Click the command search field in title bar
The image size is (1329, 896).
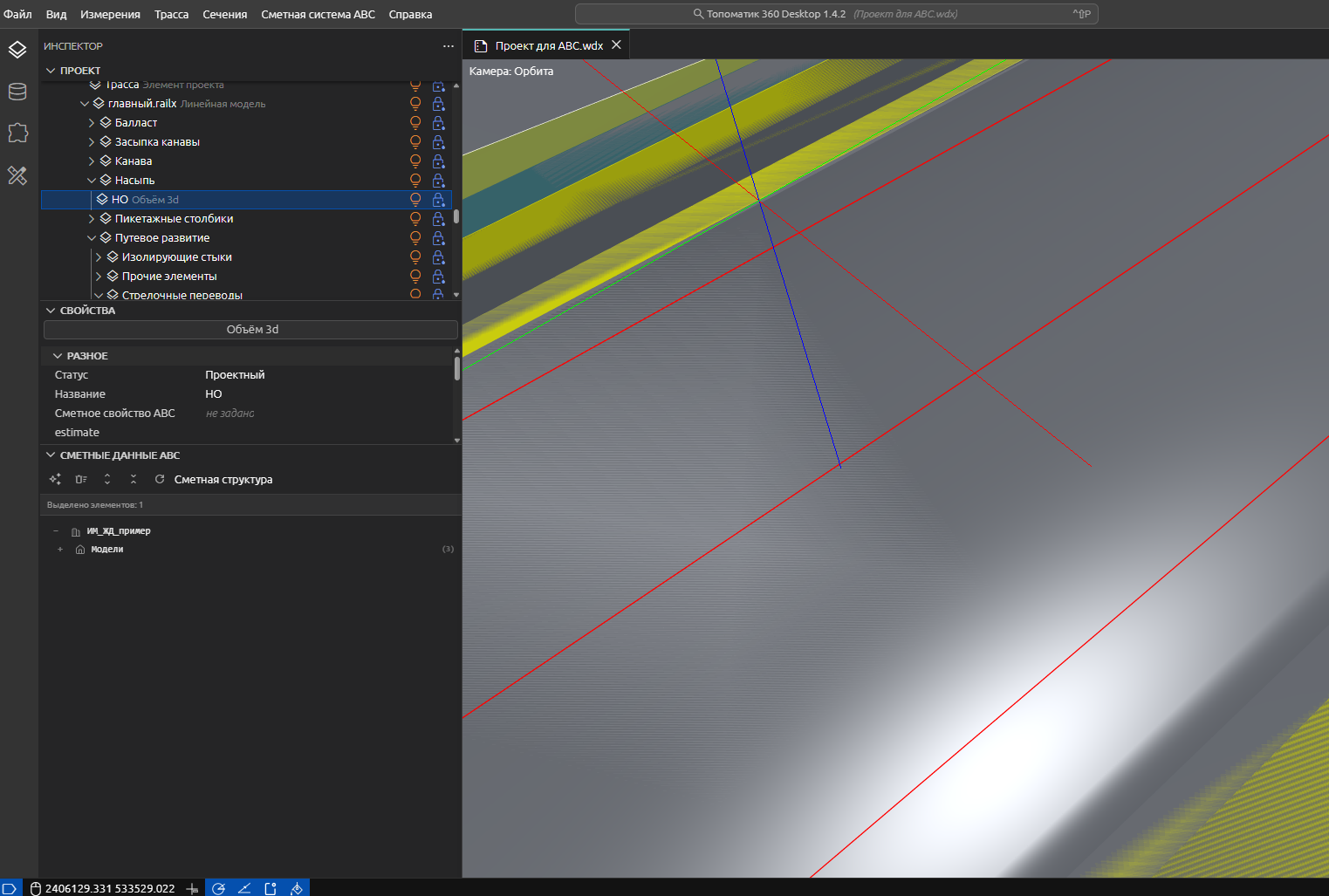[x=836, y=14]
